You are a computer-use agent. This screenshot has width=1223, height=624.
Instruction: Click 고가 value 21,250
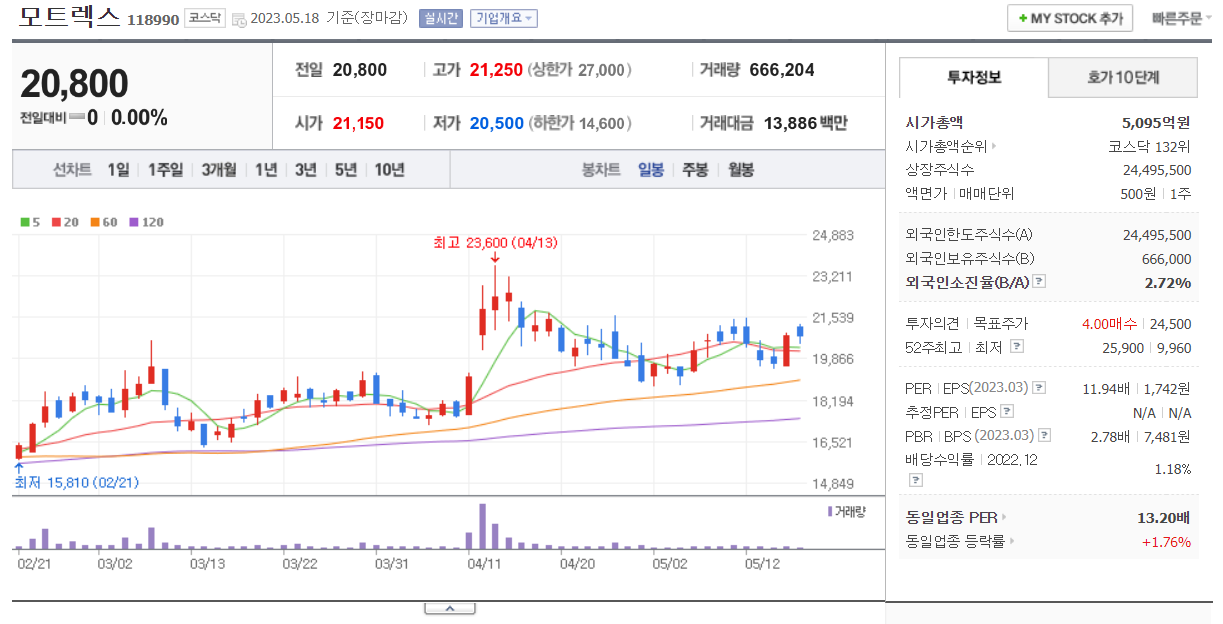[x=496, y=70]
